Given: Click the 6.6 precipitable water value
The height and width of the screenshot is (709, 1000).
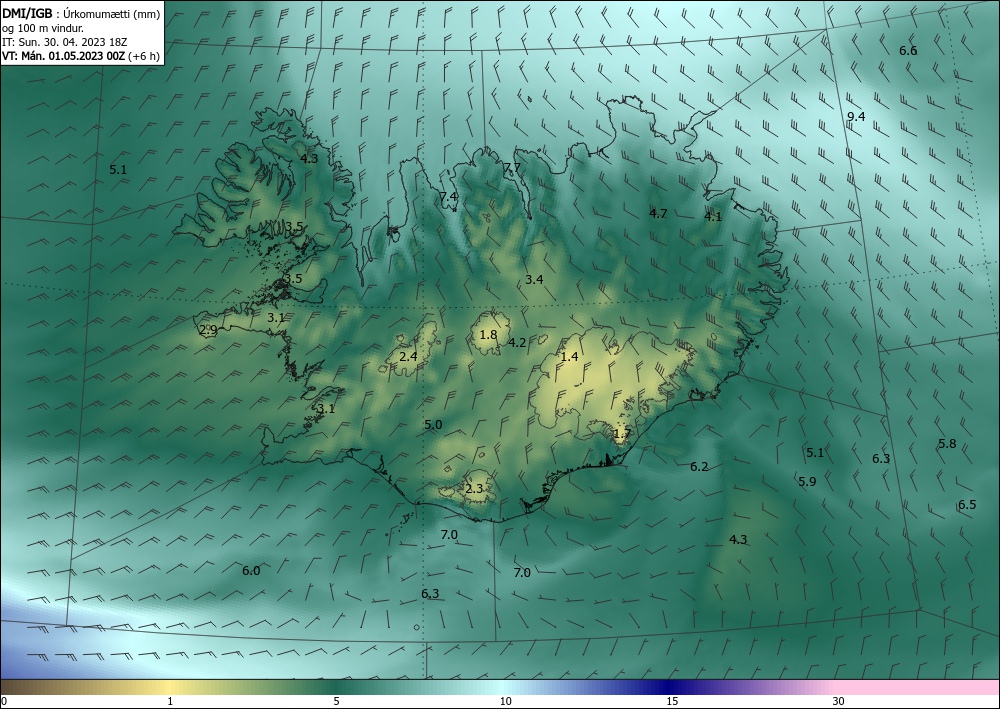Looking at the screenshot, I should (908, 51).
